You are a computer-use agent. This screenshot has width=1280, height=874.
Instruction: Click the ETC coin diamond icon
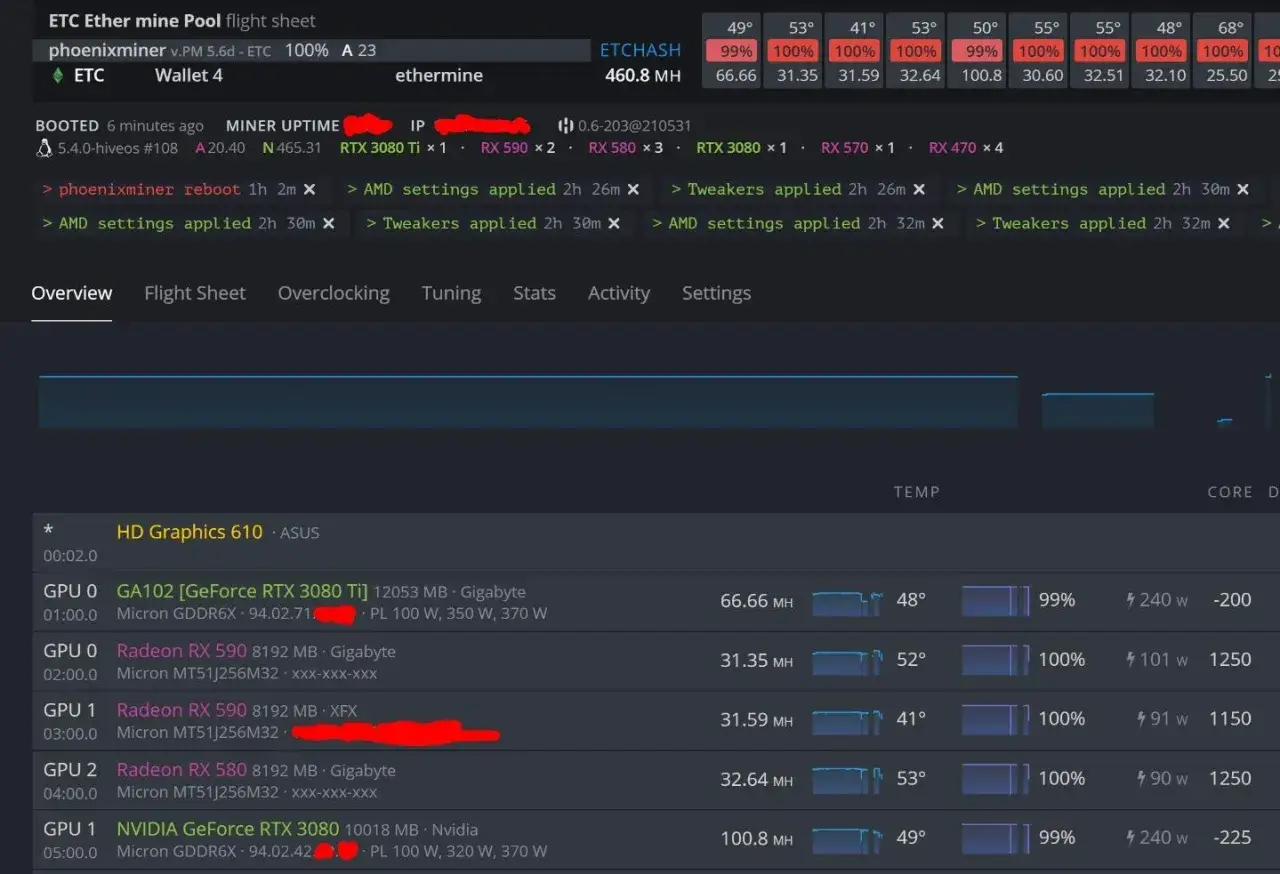pyautogui.click(x=58, y=75)
